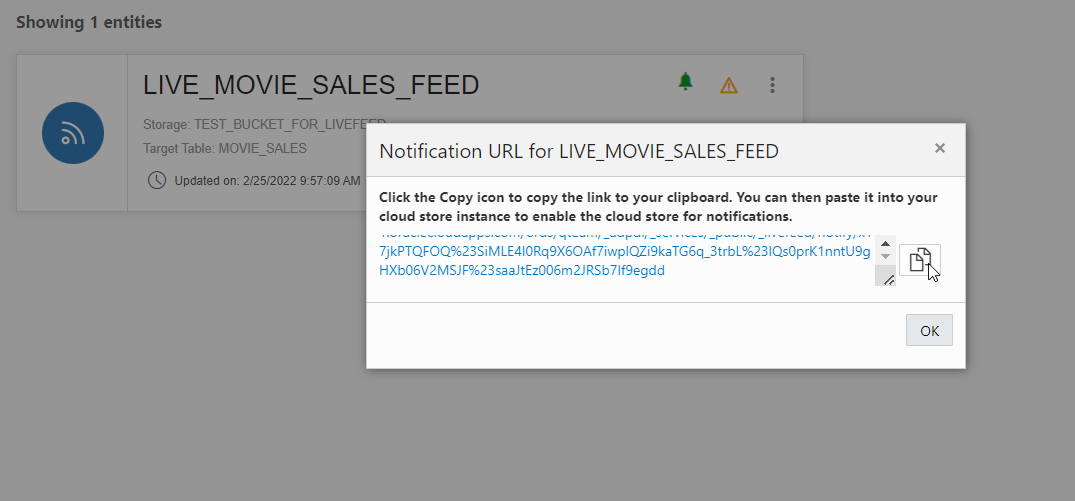Click the Target Table: MOVIE_SALES text
This screenshot has width=1075, height=501.
pyautogui.click(x=225, y=148)
